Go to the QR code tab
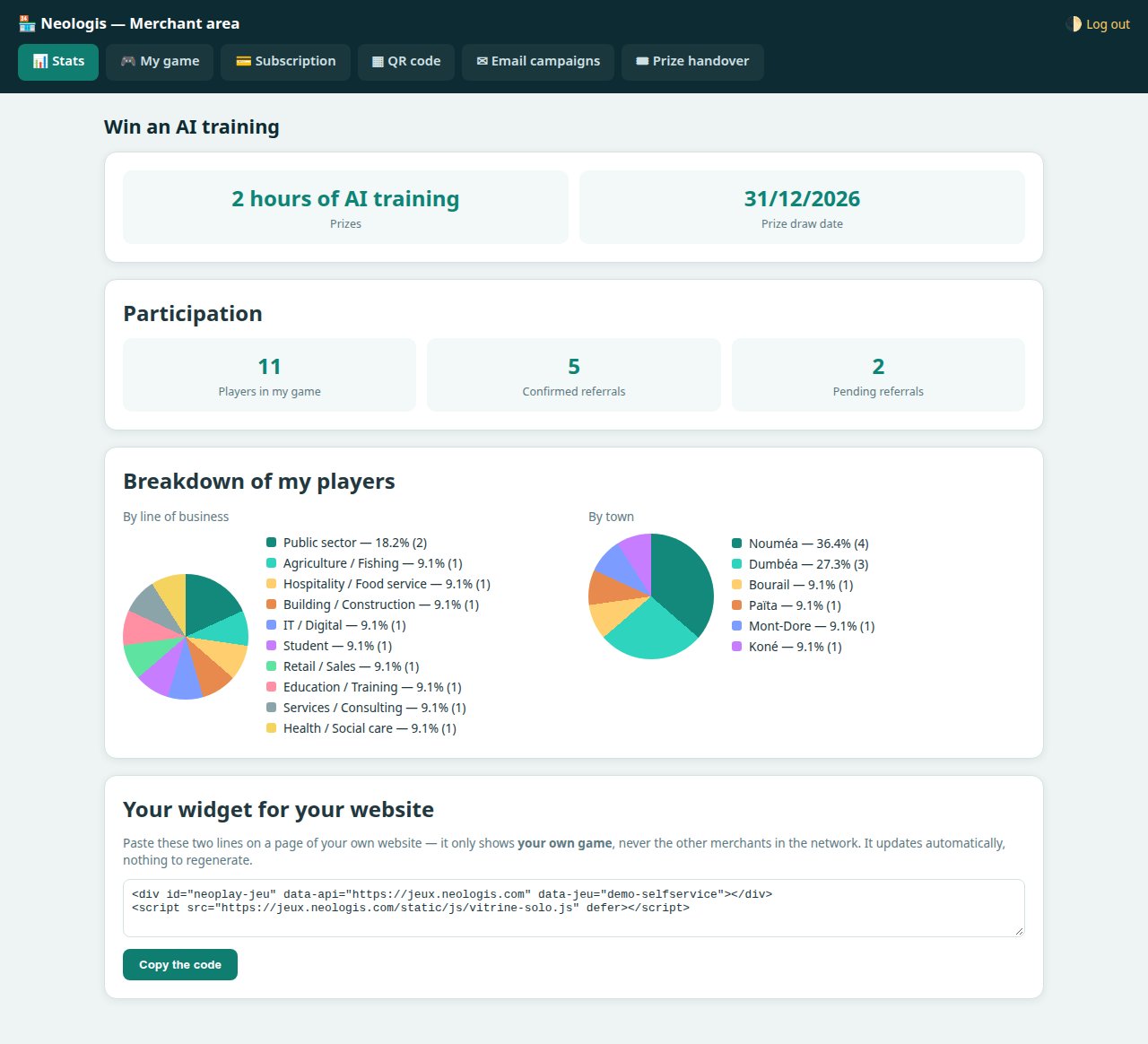The image size is (1148, 1044). tap(406, 62)
